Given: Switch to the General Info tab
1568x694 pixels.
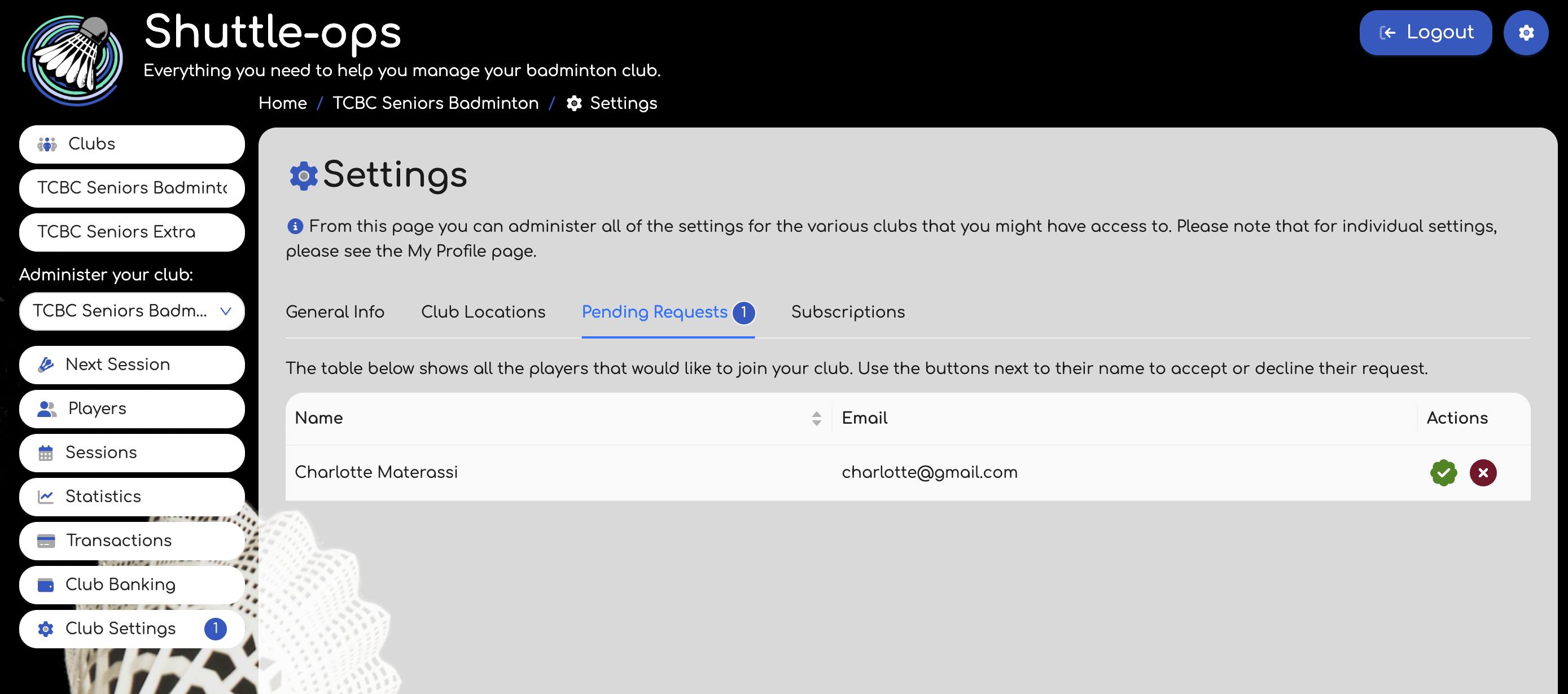Looking at the screenshot, I should tap(335, 312).
